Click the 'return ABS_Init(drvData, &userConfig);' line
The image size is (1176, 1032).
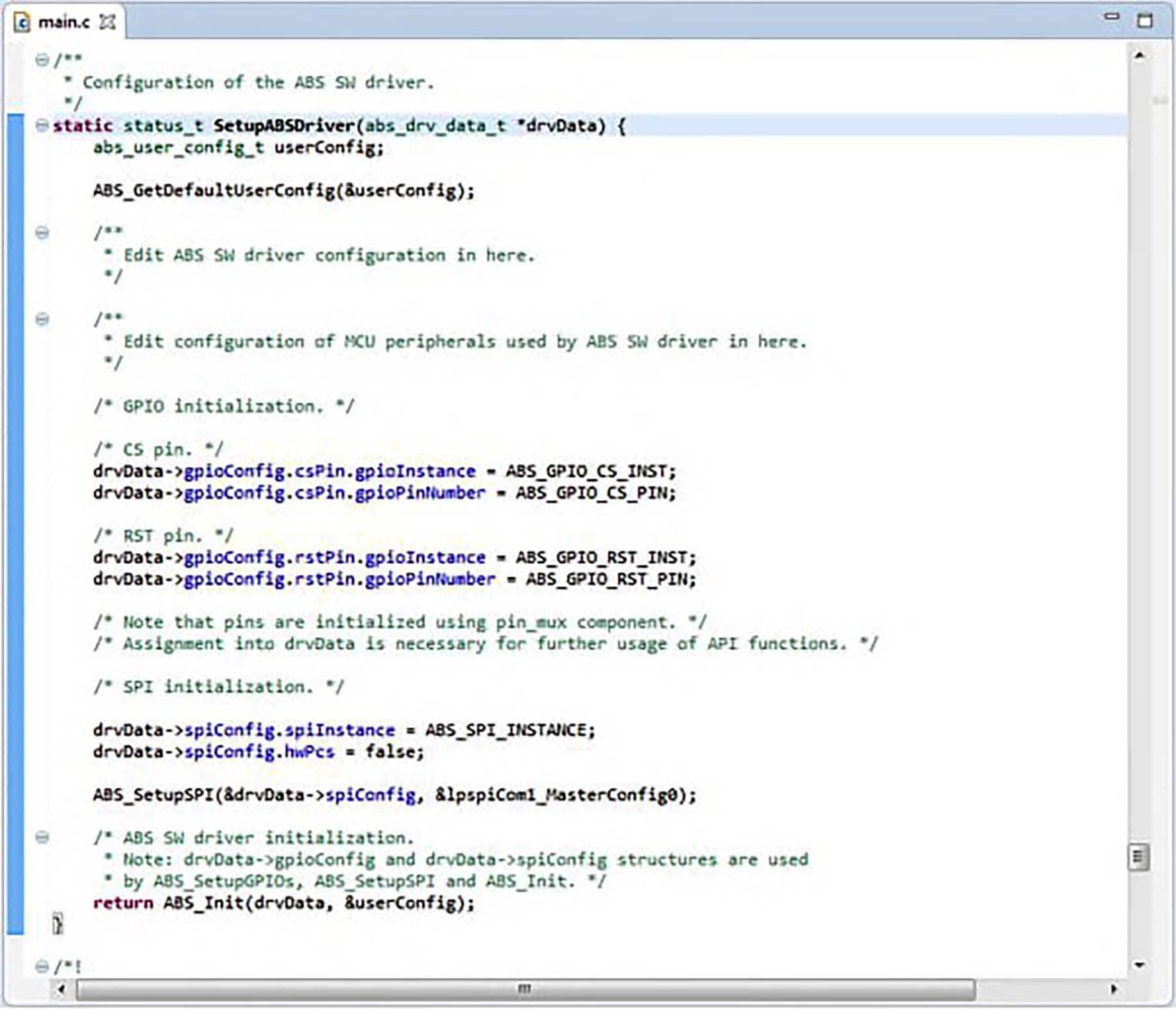point(284,903)
